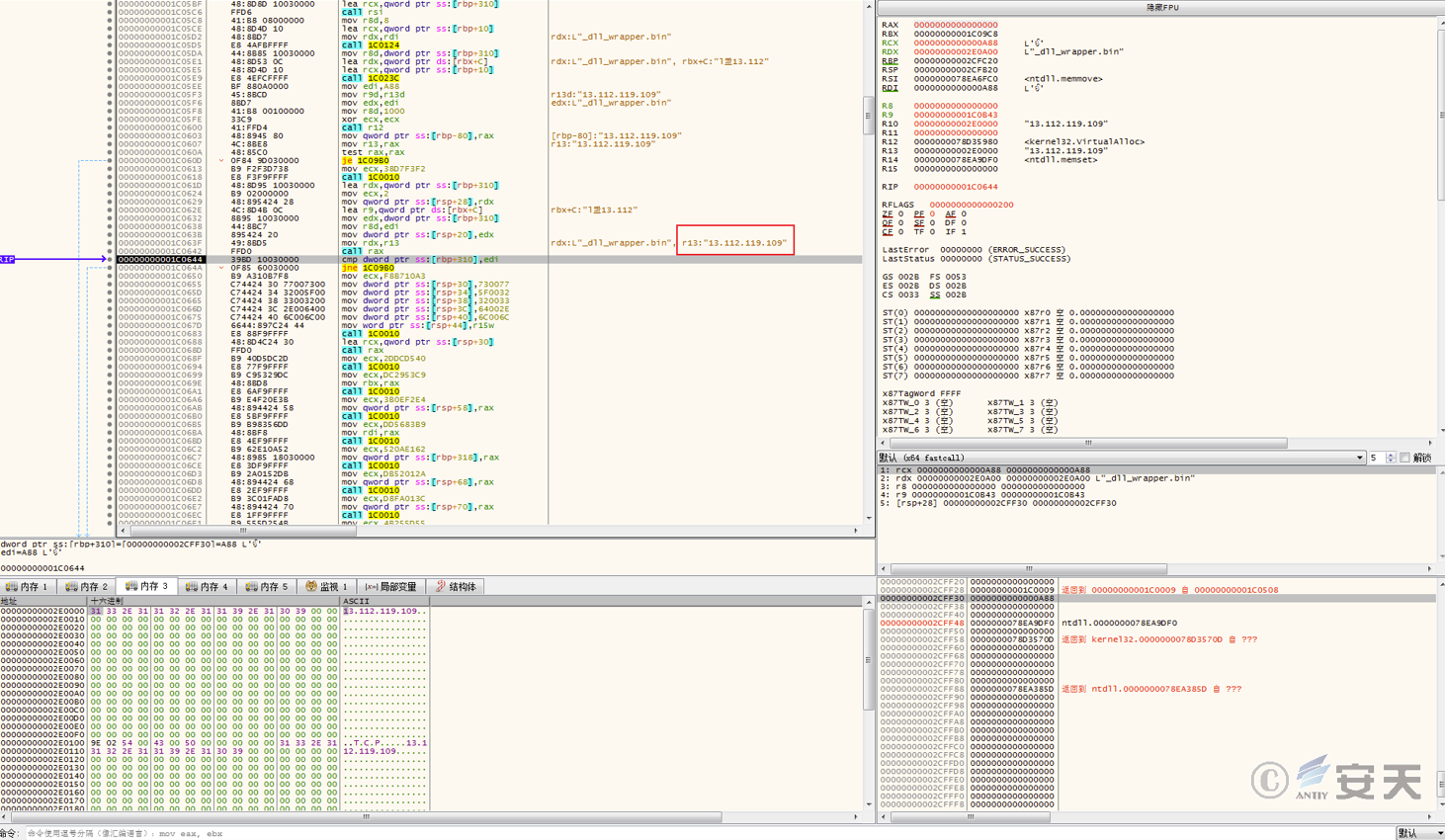
Task: Click the jump arrow beside je 1C09B0
Action: click(222, 161)
